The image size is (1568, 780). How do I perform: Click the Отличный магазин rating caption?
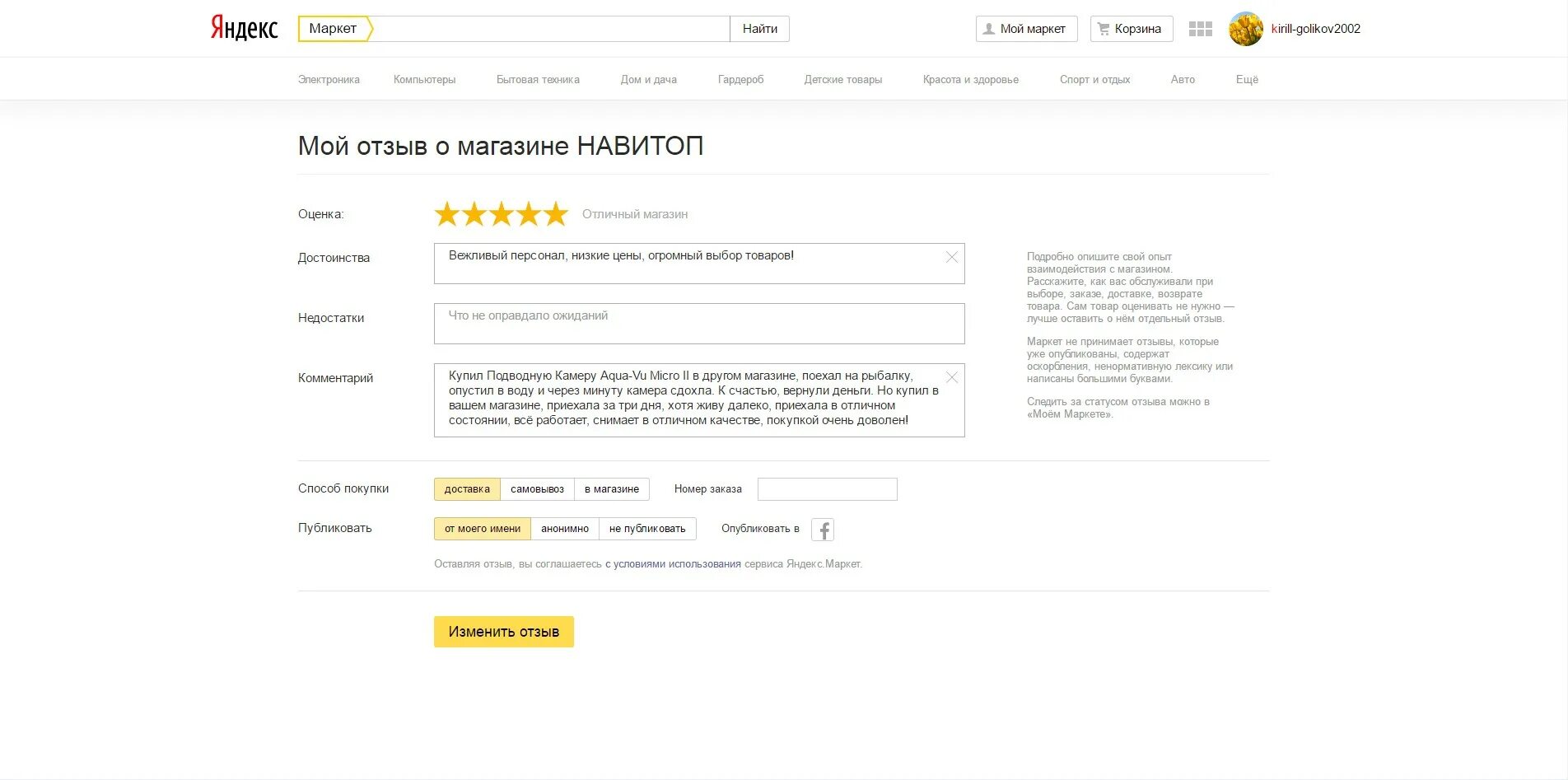pos(635,214)
